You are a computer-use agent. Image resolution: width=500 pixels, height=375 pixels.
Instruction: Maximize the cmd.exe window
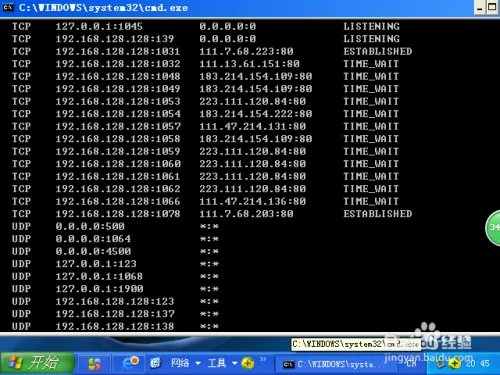tap(492, 8)
